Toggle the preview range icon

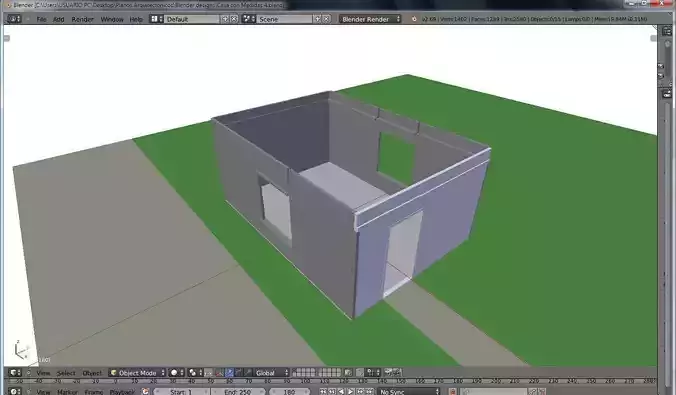pos(146,392)
